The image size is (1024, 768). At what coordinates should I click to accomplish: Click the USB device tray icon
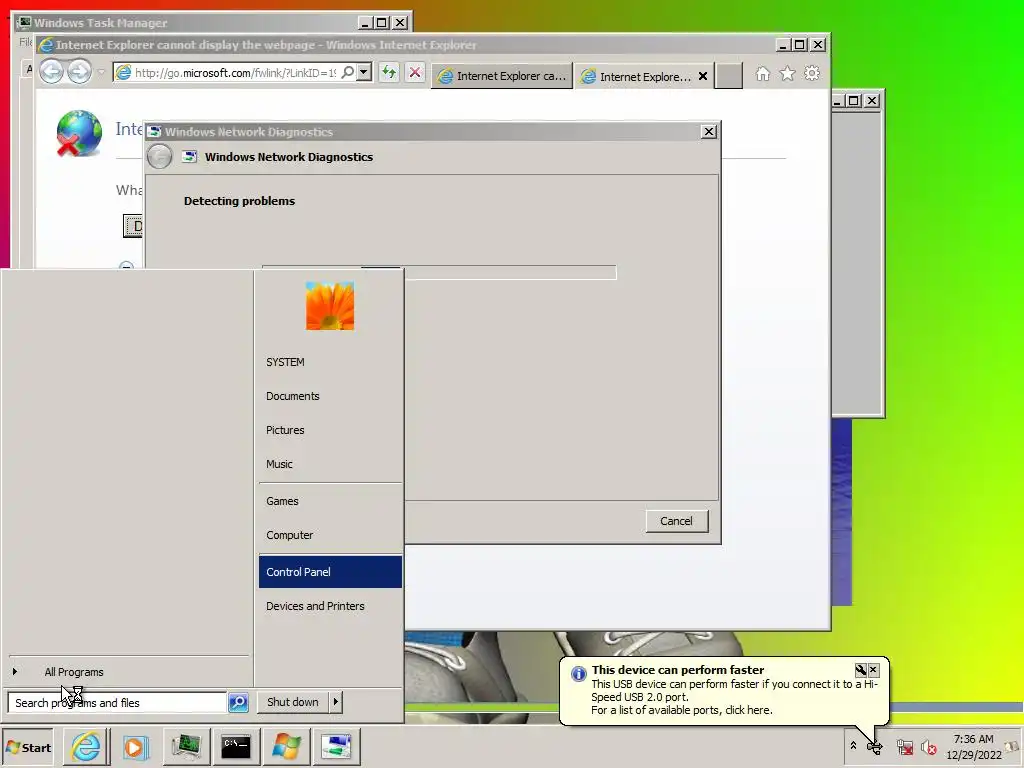tap(876, 748)
